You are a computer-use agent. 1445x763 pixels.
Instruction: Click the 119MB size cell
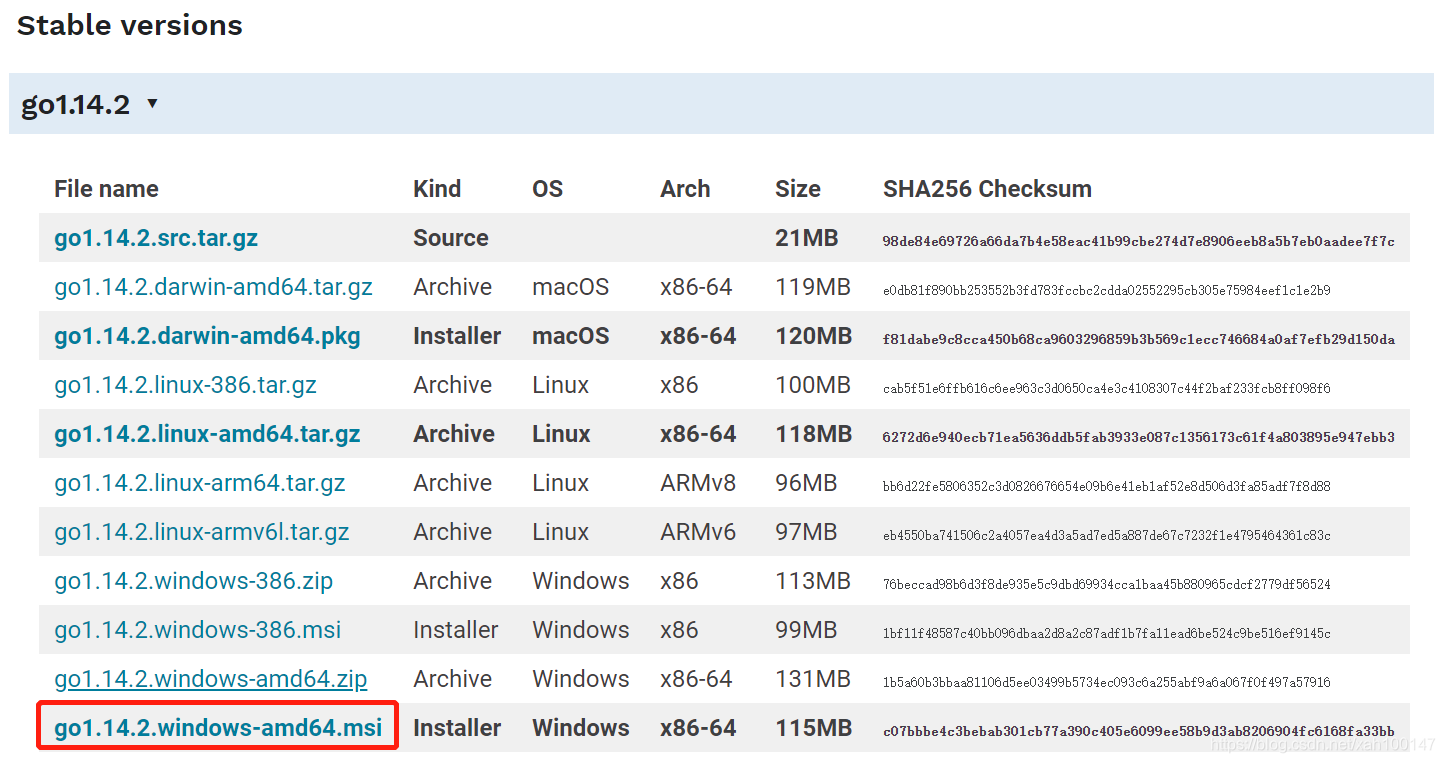[x=813, y=287]
